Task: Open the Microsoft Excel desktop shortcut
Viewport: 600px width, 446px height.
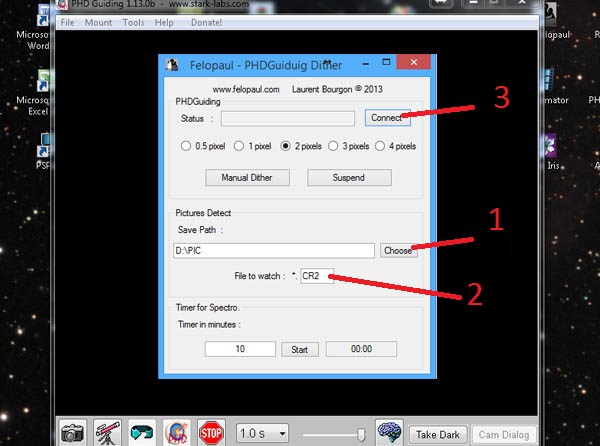Action: [39, 93]
